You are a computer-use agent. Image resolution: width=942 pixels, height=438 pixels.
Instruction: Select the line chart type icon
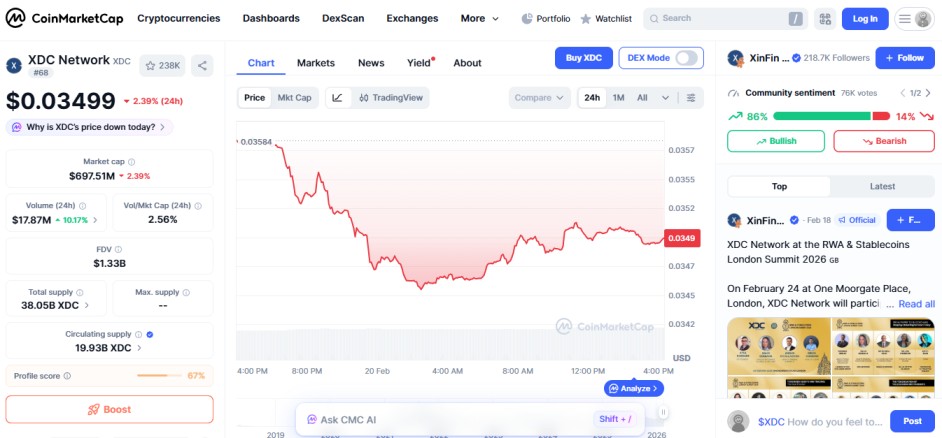pos(338,98)
